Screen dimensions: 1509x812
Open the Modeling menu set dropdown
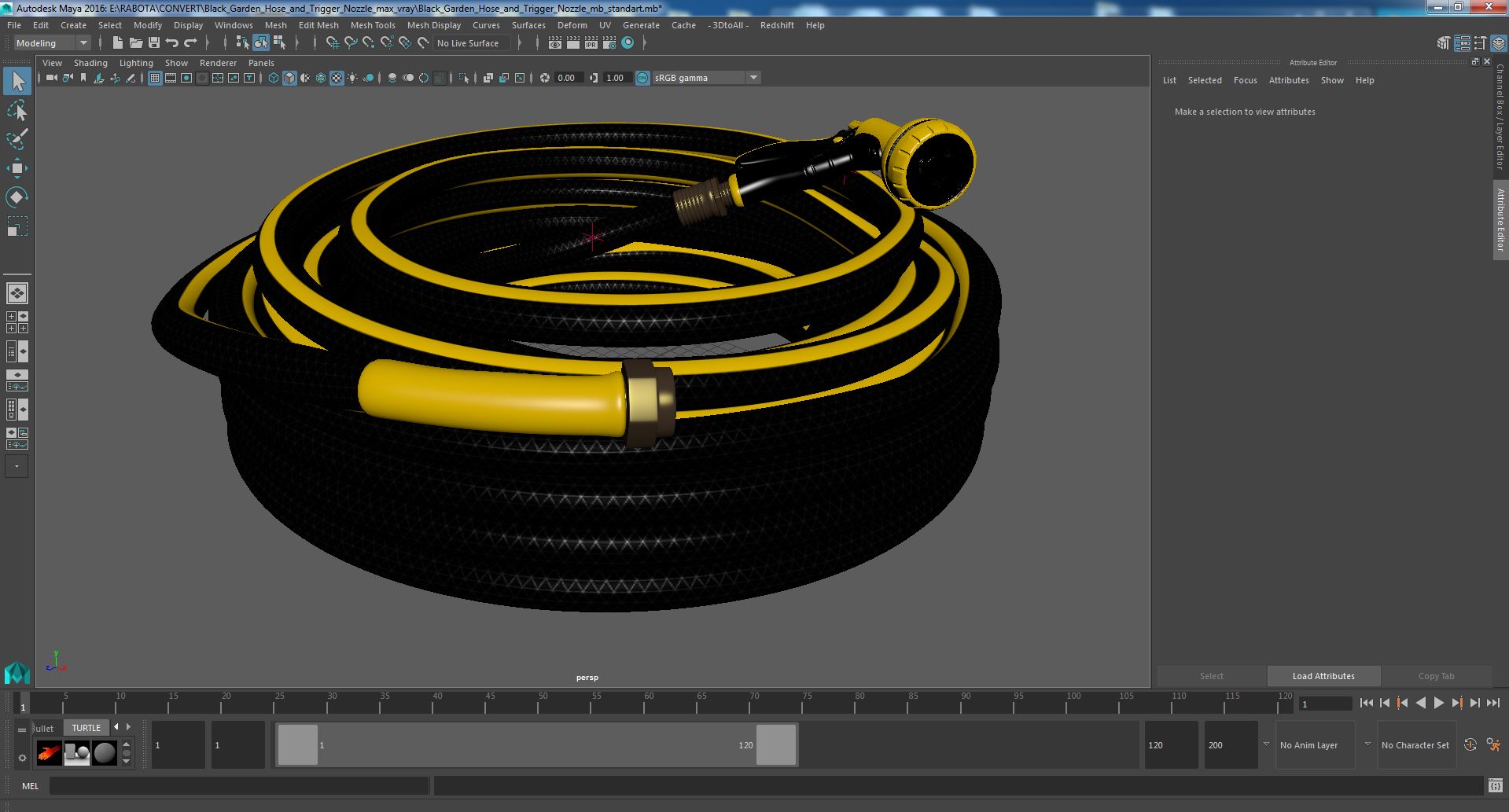click(52, 43)
